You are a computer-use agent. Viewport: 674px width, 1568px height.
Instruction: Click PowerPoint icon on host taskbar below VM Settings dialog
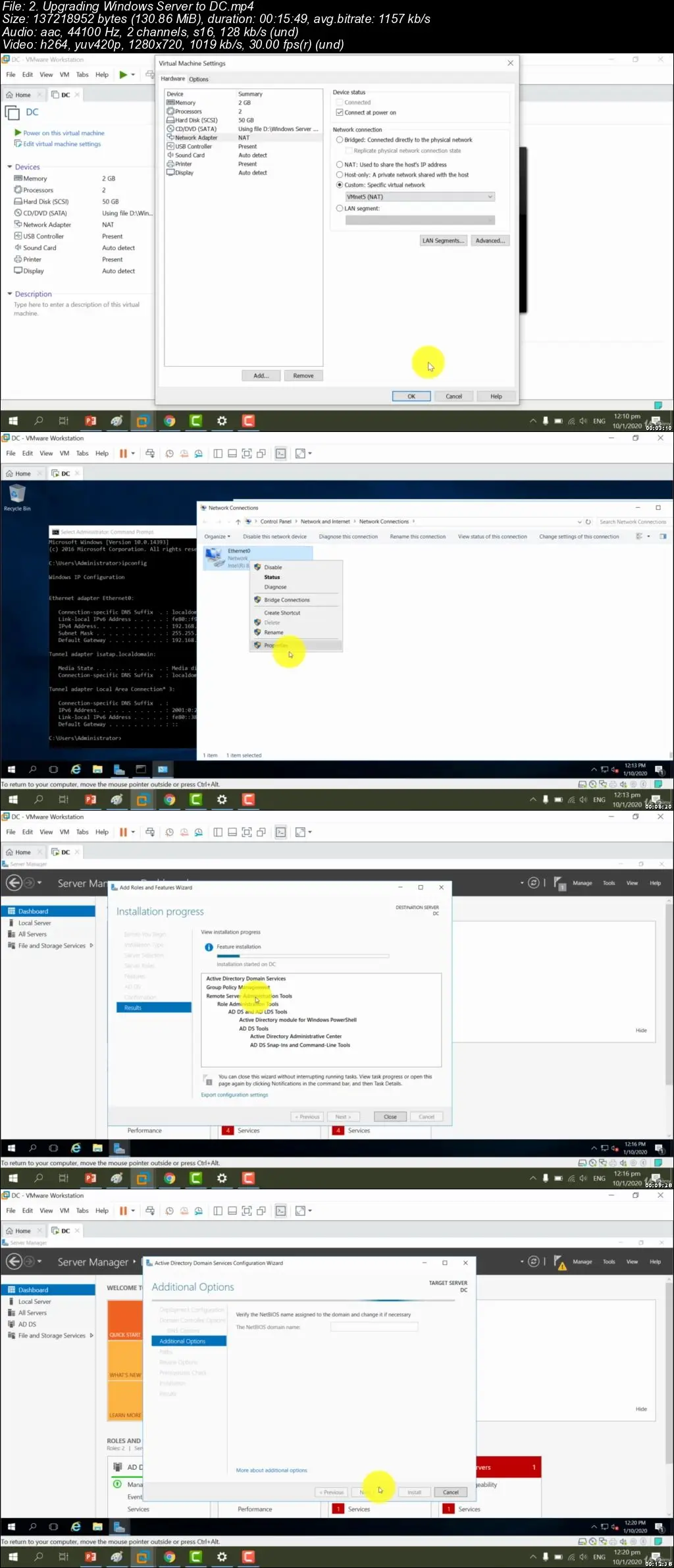point(91,421)
